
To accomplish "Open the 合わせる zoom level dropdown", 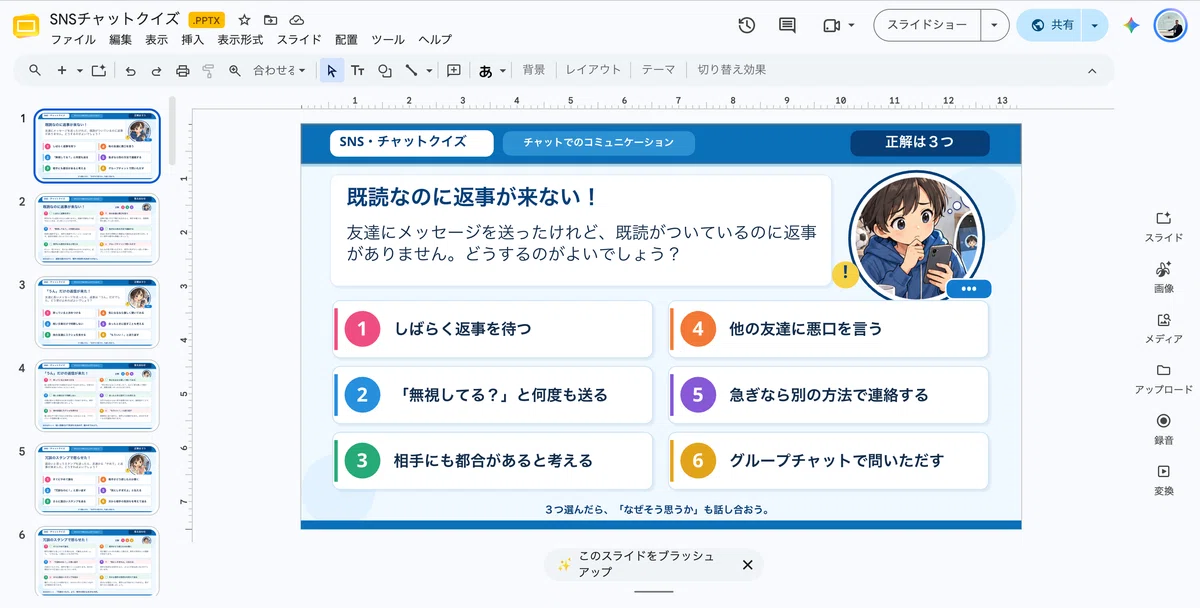I will [279, 70].
